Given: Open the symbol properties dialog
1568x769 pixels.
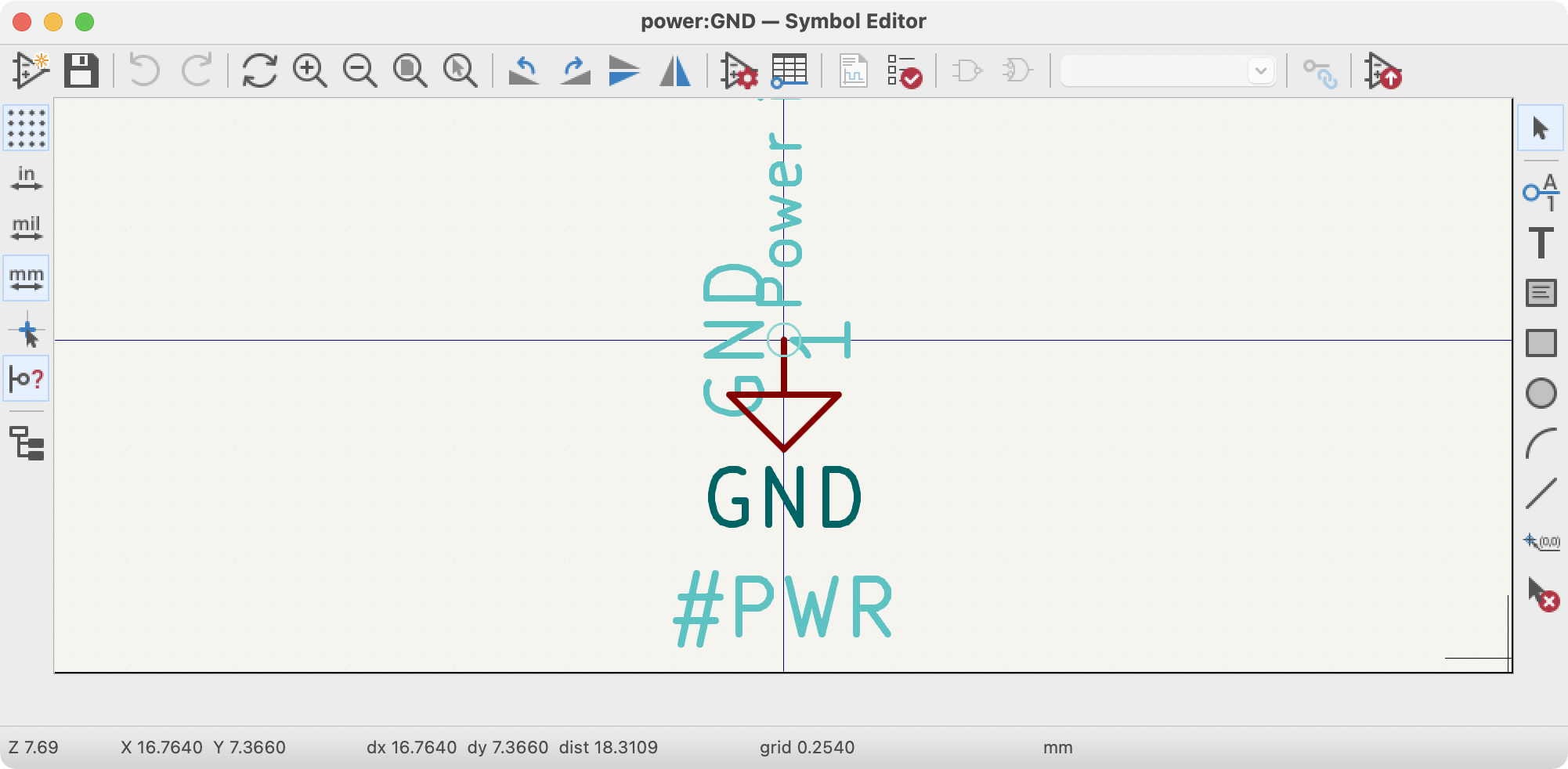Looking at the screenshot, I should [x=740, y=72].
